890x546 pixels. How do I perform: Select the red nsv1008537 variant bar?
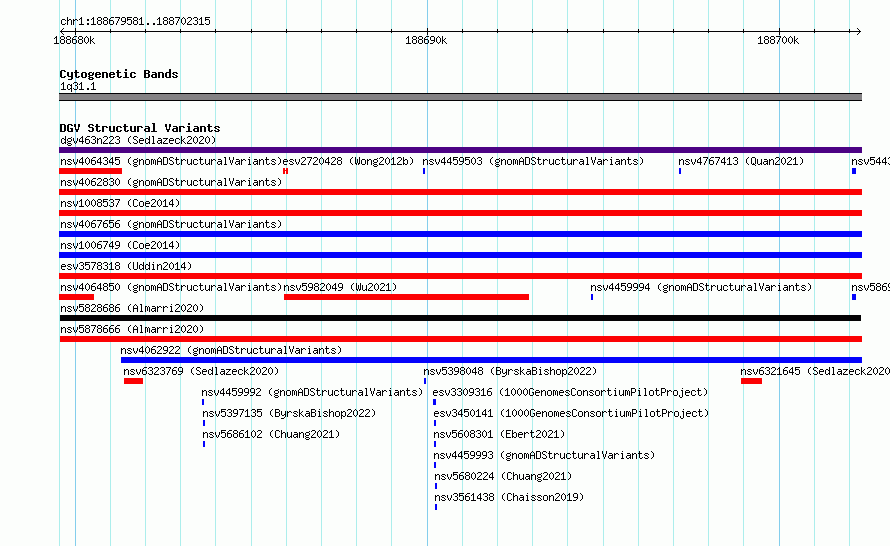[x=460, y=213]
